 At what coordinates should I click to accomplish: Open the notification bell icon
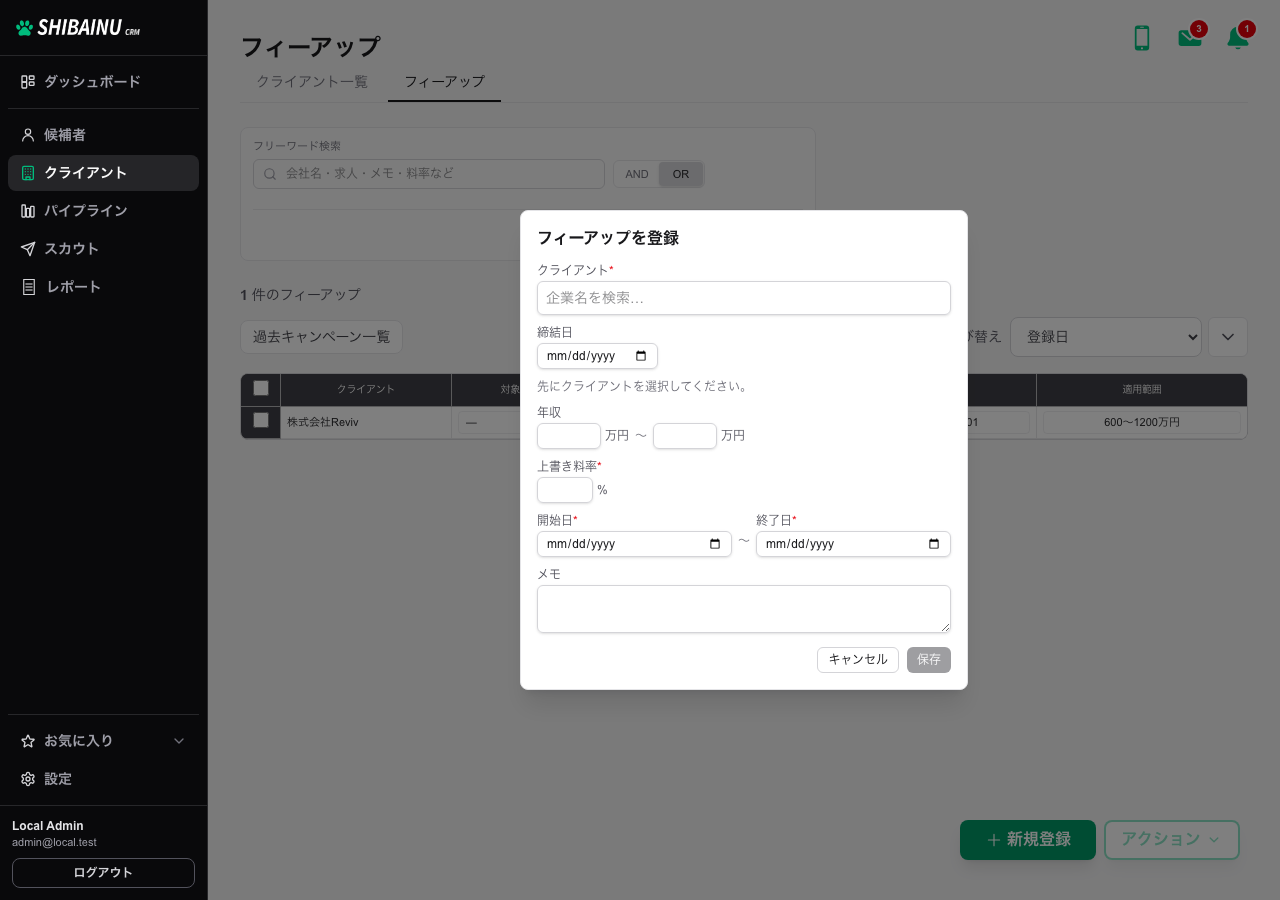(1238, 38)
